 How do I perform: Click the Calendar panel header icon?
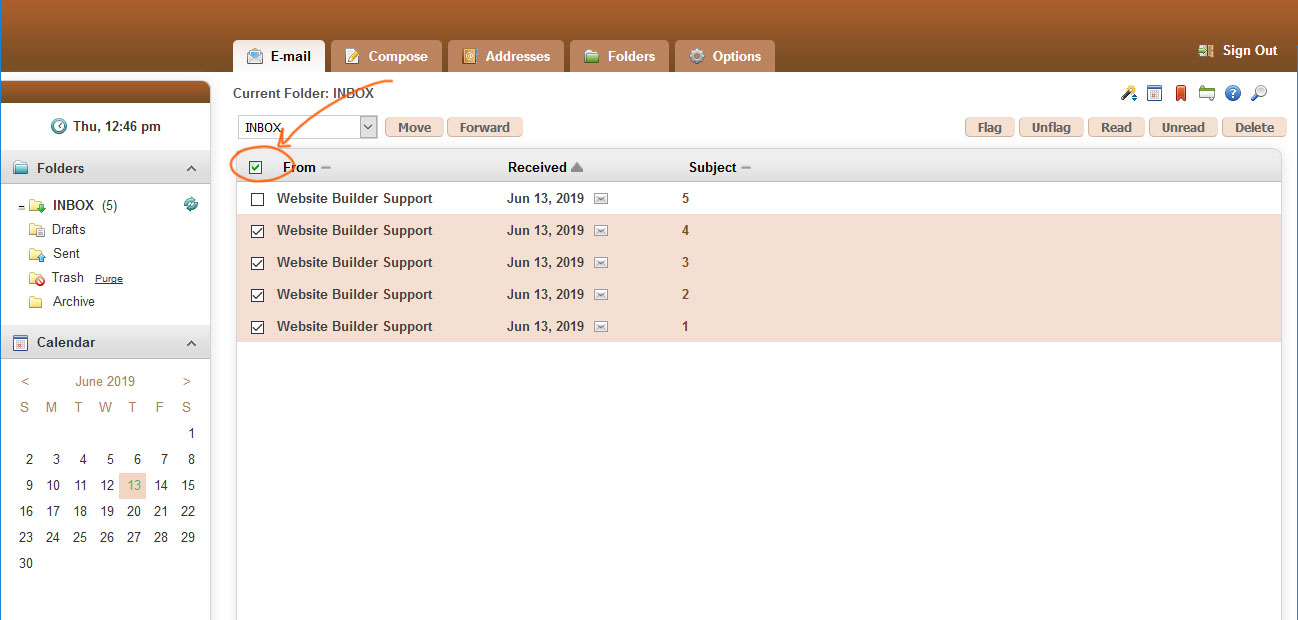pyautogui.click(x=21, y=343)
